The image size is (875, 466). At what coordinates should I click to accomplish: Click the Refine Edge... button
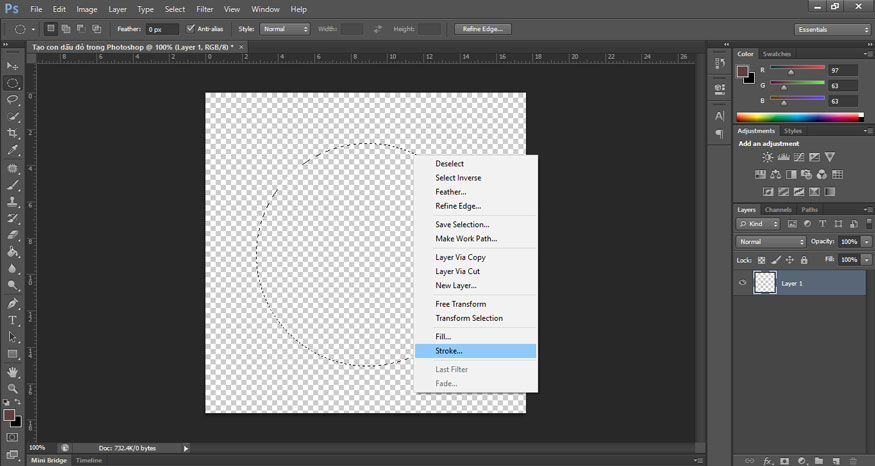pos(483,29)
